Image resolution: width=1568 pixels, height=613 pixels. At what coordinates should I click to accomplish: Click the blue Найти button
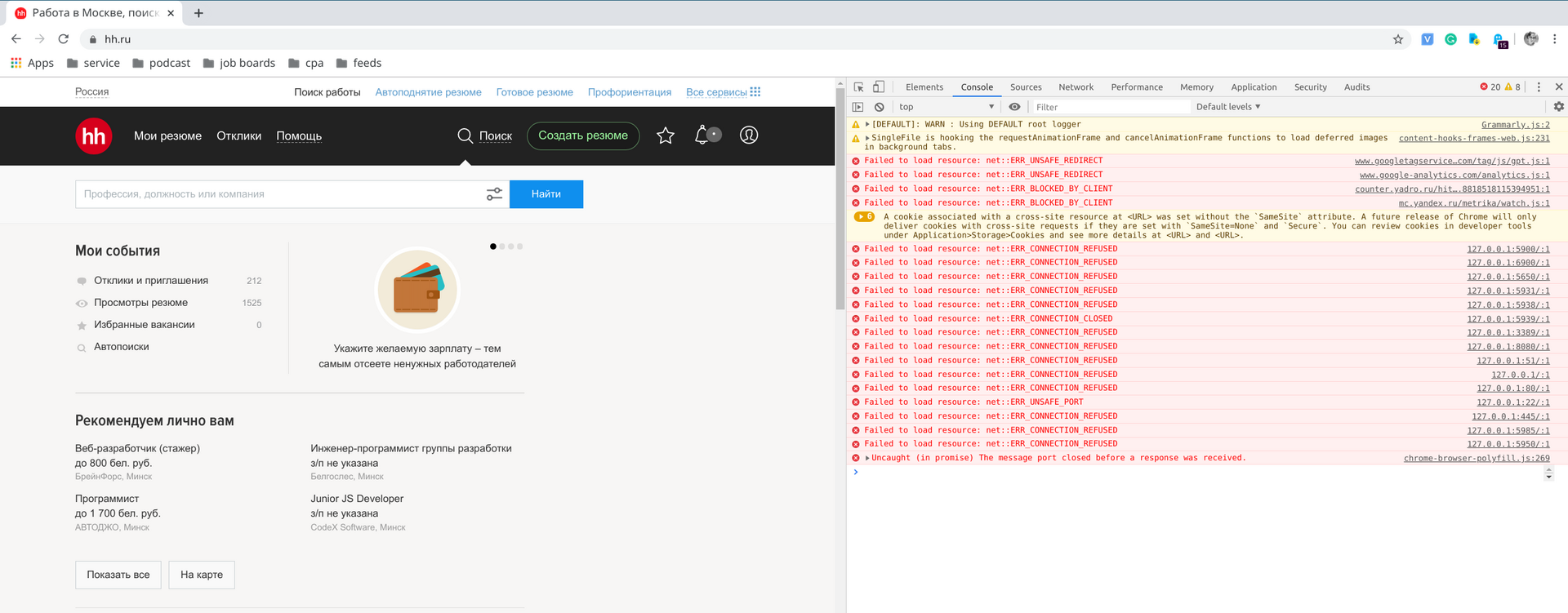546,194
